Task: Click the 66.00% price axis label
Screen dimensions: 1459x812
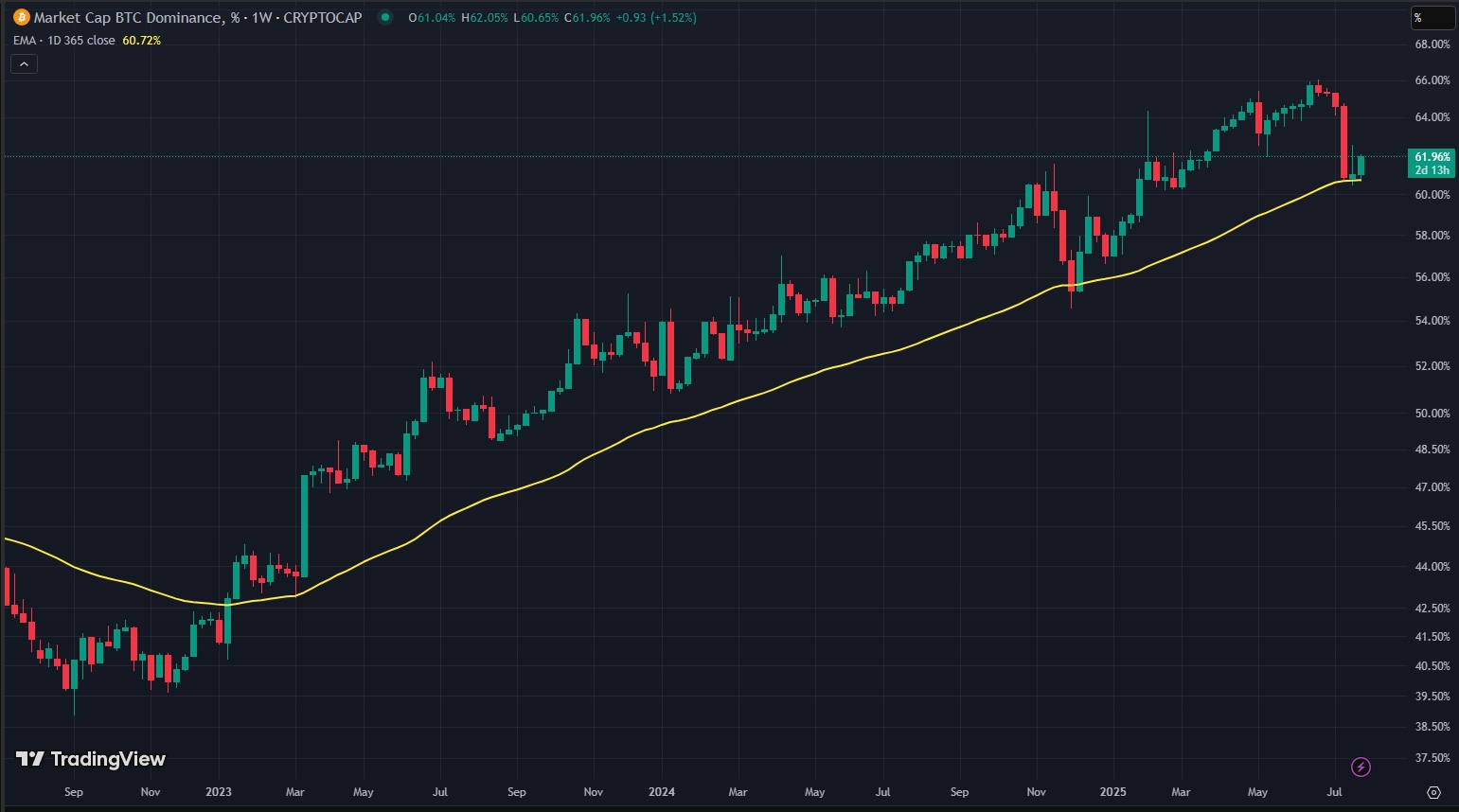Action: [x=1432, y=80]
